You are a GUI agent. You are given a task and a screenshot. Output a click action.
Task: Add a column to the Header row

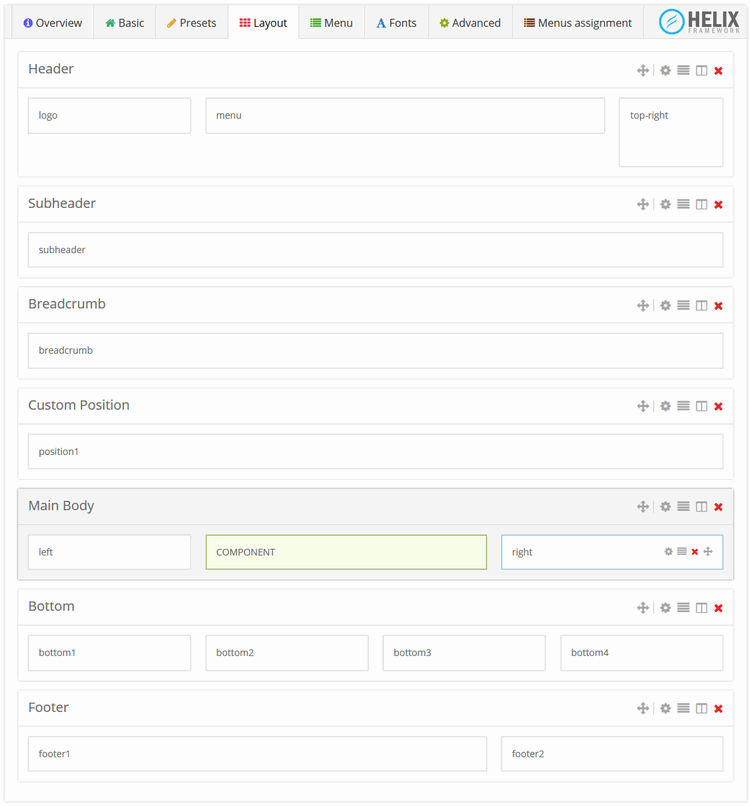[x=701, y=70]
